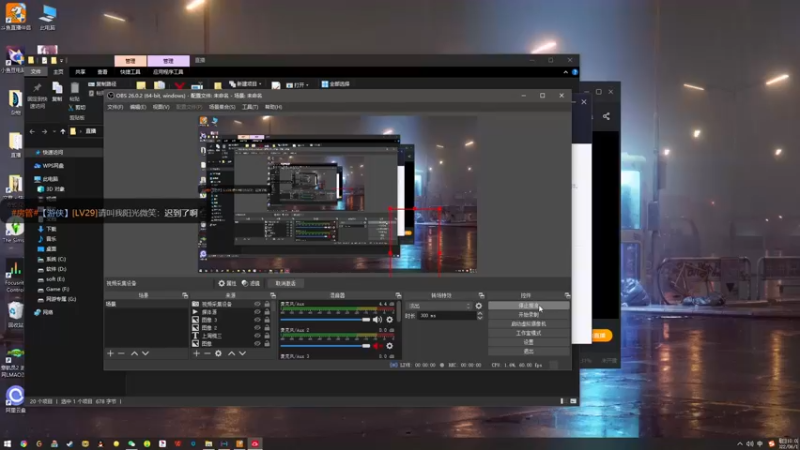800x450 pixels.
Task: Click the 开始录制 start recording button
Action: coord(529,315)
